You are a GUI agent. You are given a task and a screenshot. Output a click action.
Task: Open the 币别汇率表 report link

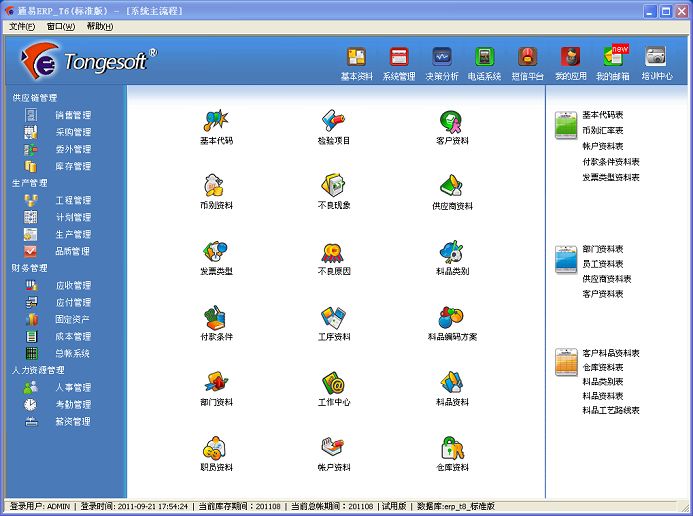click(x=603, y=130)
